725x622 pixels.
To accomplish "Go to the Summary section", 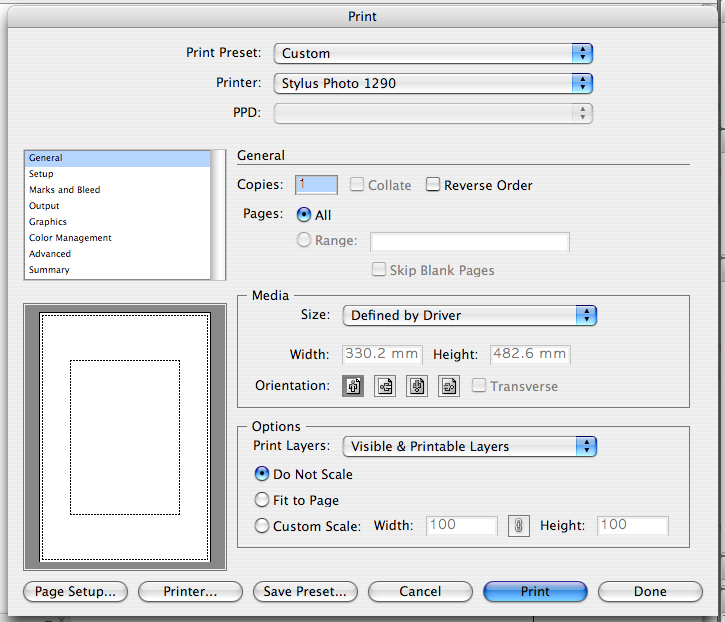I will pos(50,270).
